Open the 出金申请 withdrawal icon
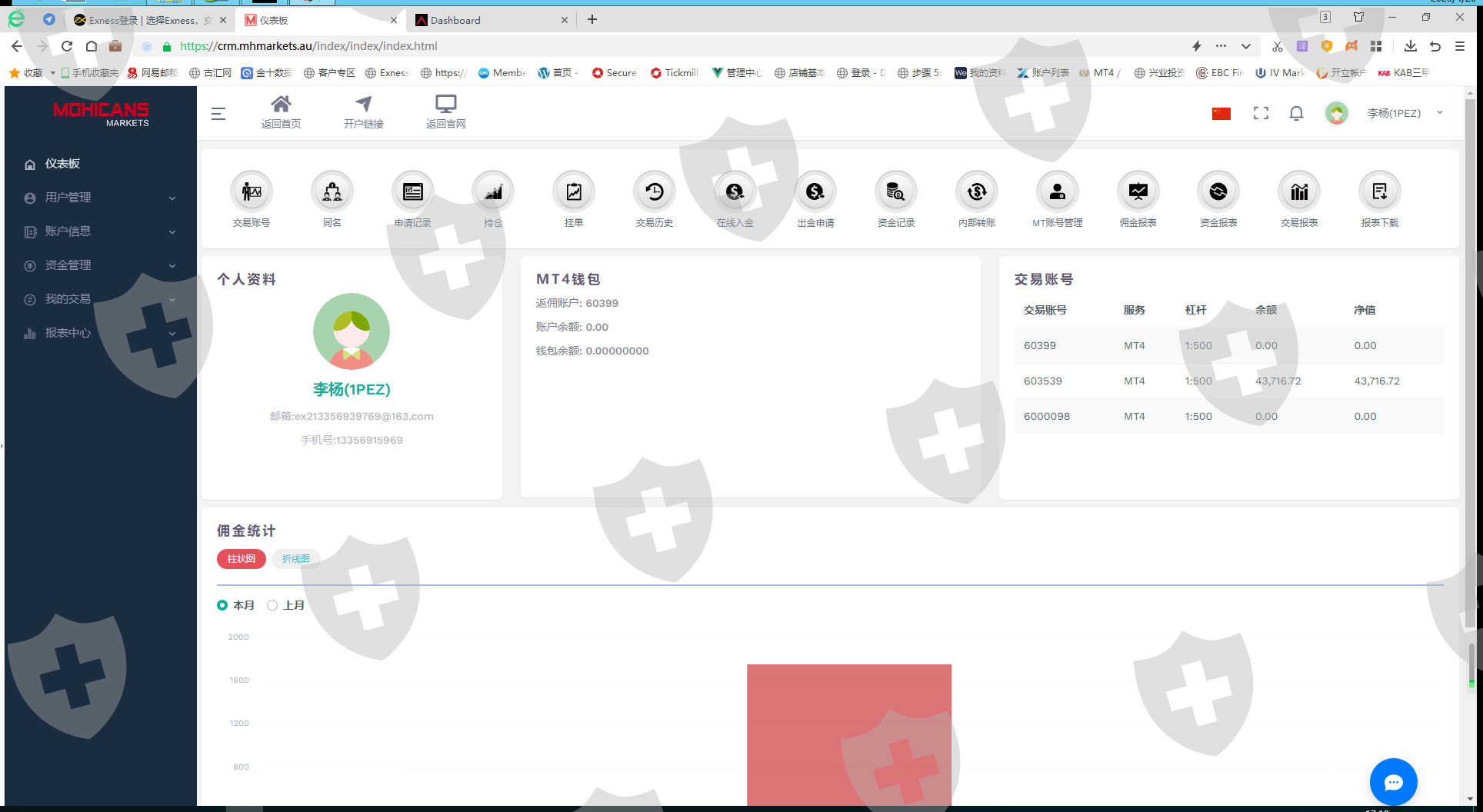The height and width of the screenshot is (812, 1483). [x=815, y=191]
